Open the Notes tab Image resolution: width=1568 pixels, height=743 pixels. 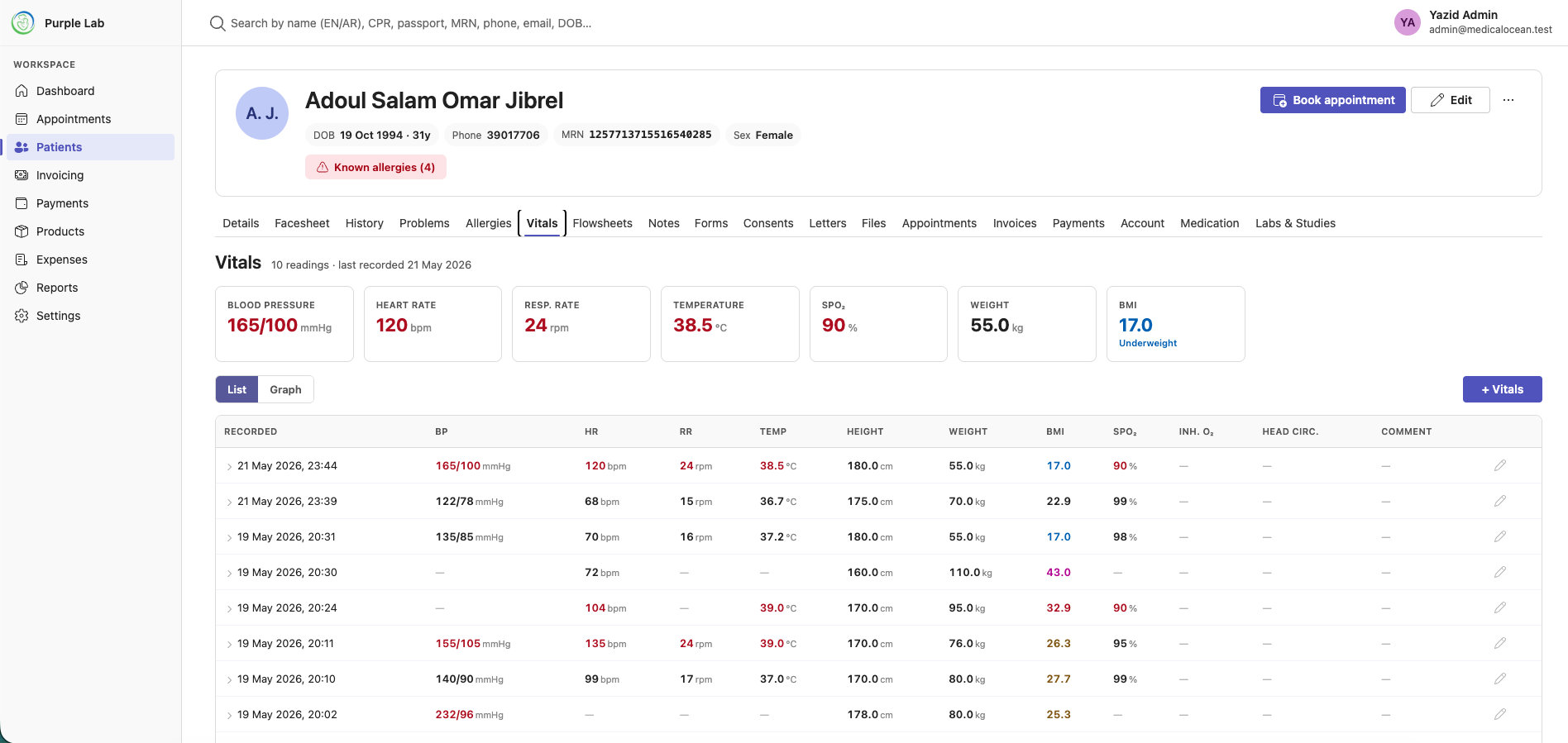pyautogui.click(x=664, y=223)
